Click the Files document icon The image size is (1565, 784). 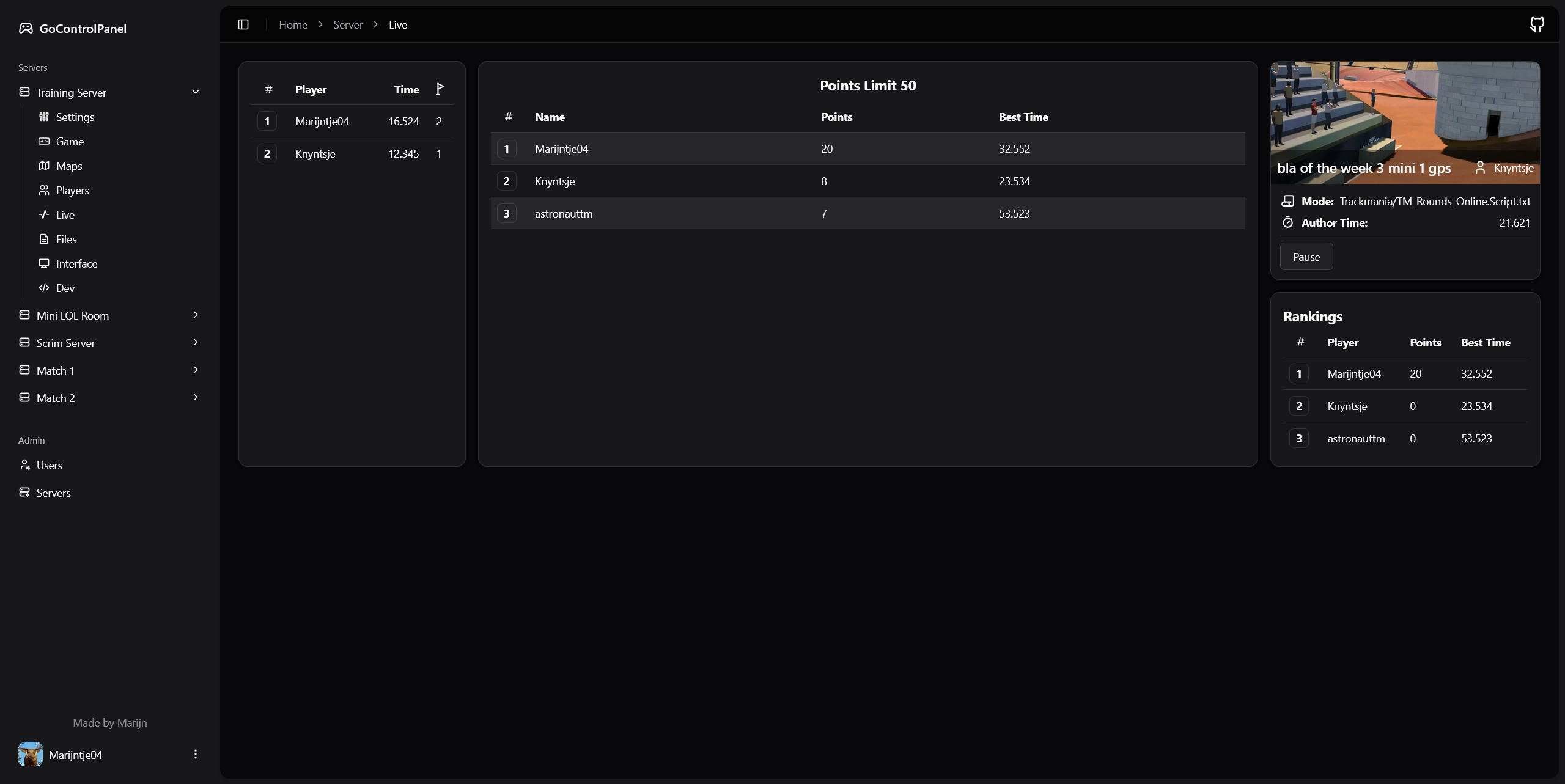[44, 238]
